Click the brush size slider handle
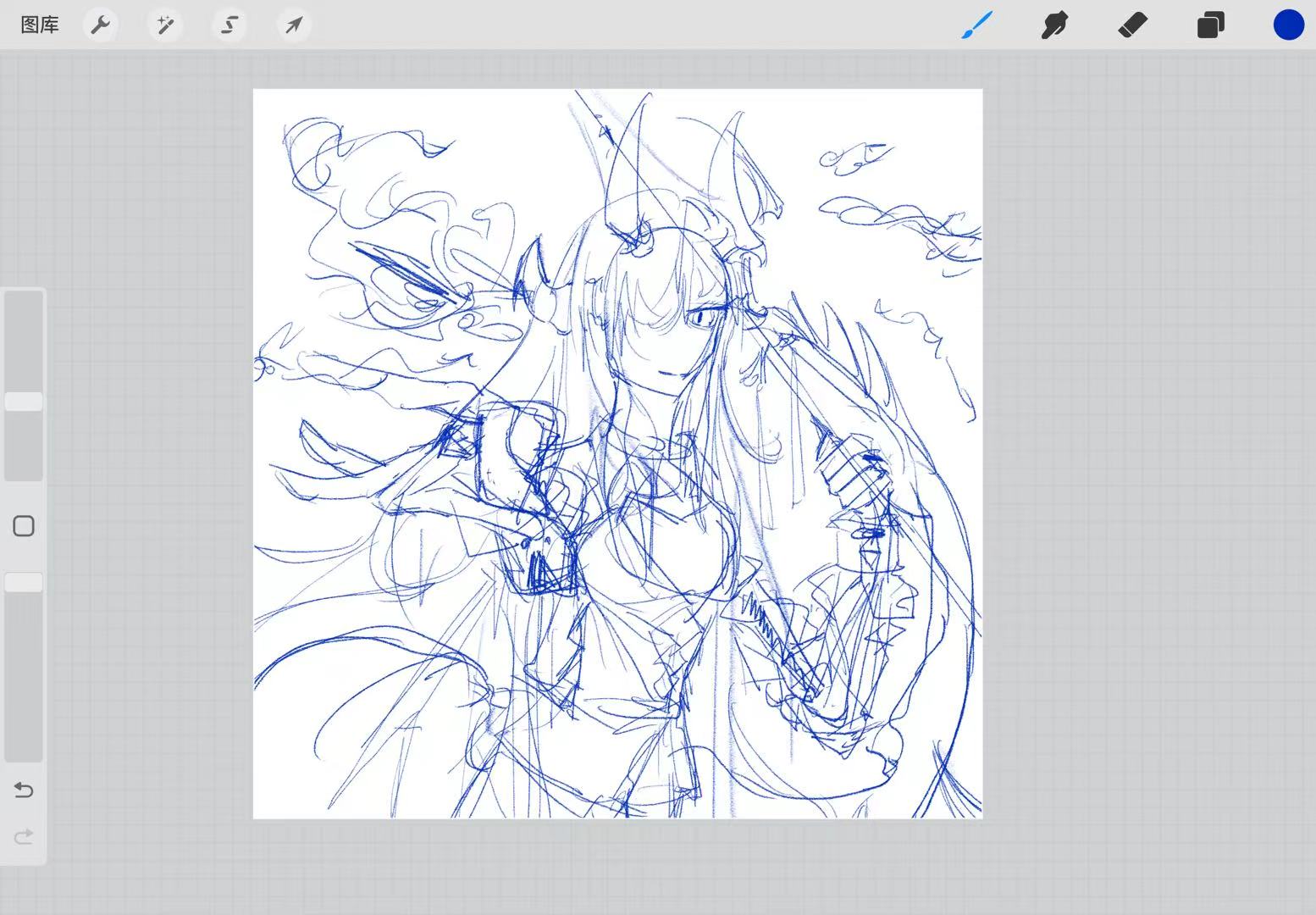The height and width of the screenshot is (915, 1316). [24, 402]
